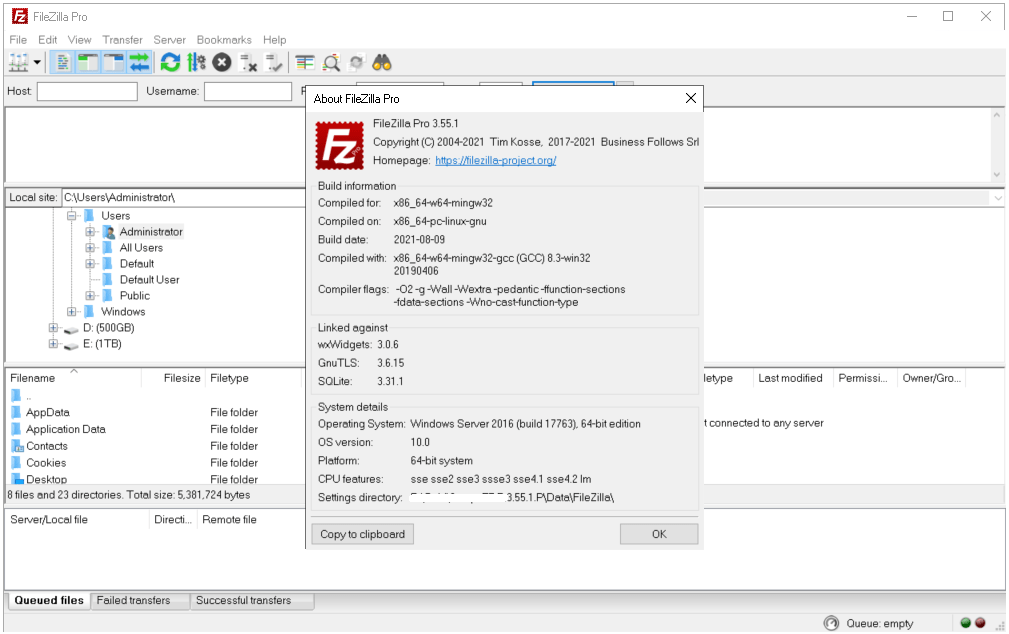Click OK in the About dialog
The height and width of the screenshot is (634, 1009).
[x=659, y=534]
